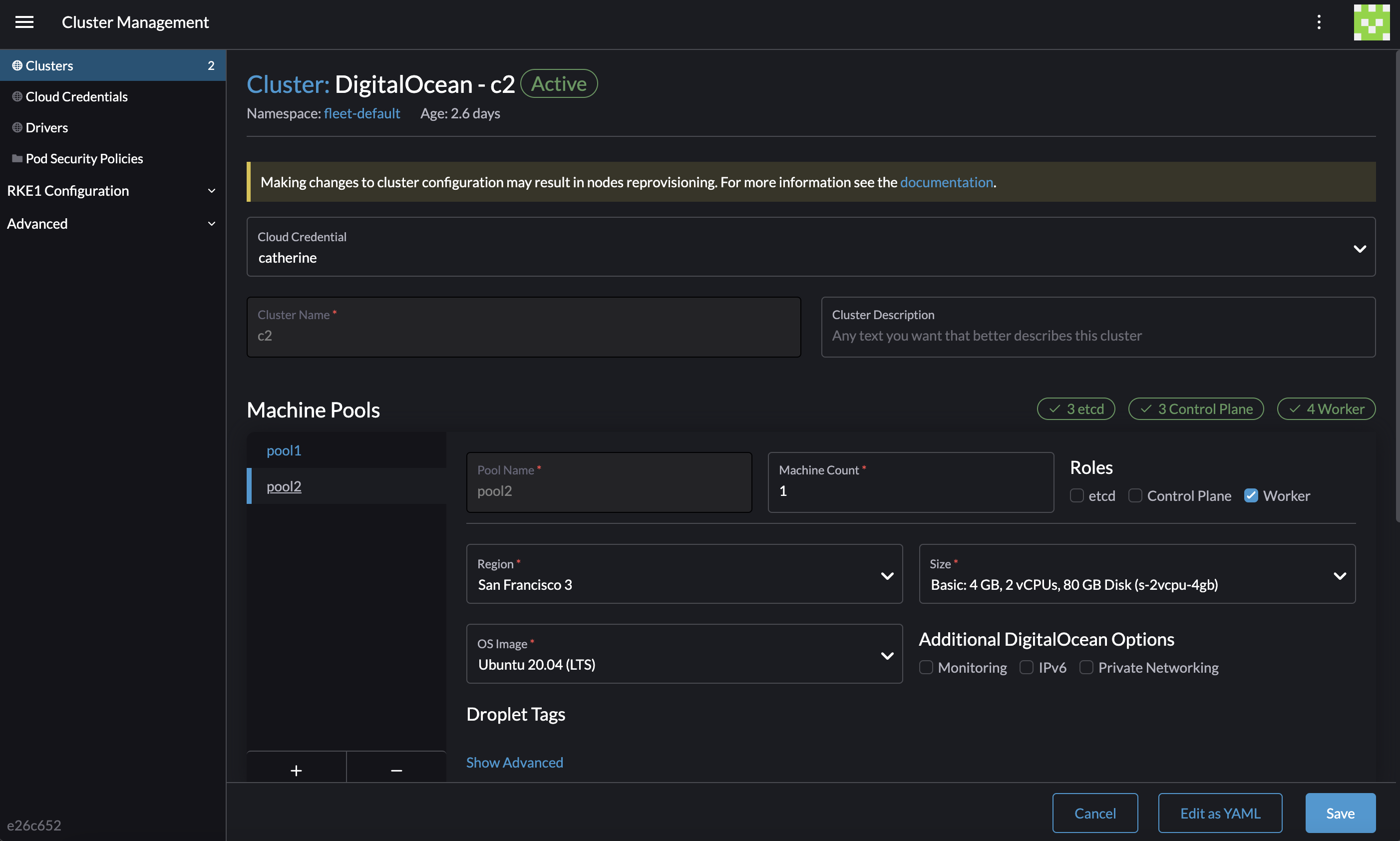Add a new machine pool with plus

(x=296, y=770)
